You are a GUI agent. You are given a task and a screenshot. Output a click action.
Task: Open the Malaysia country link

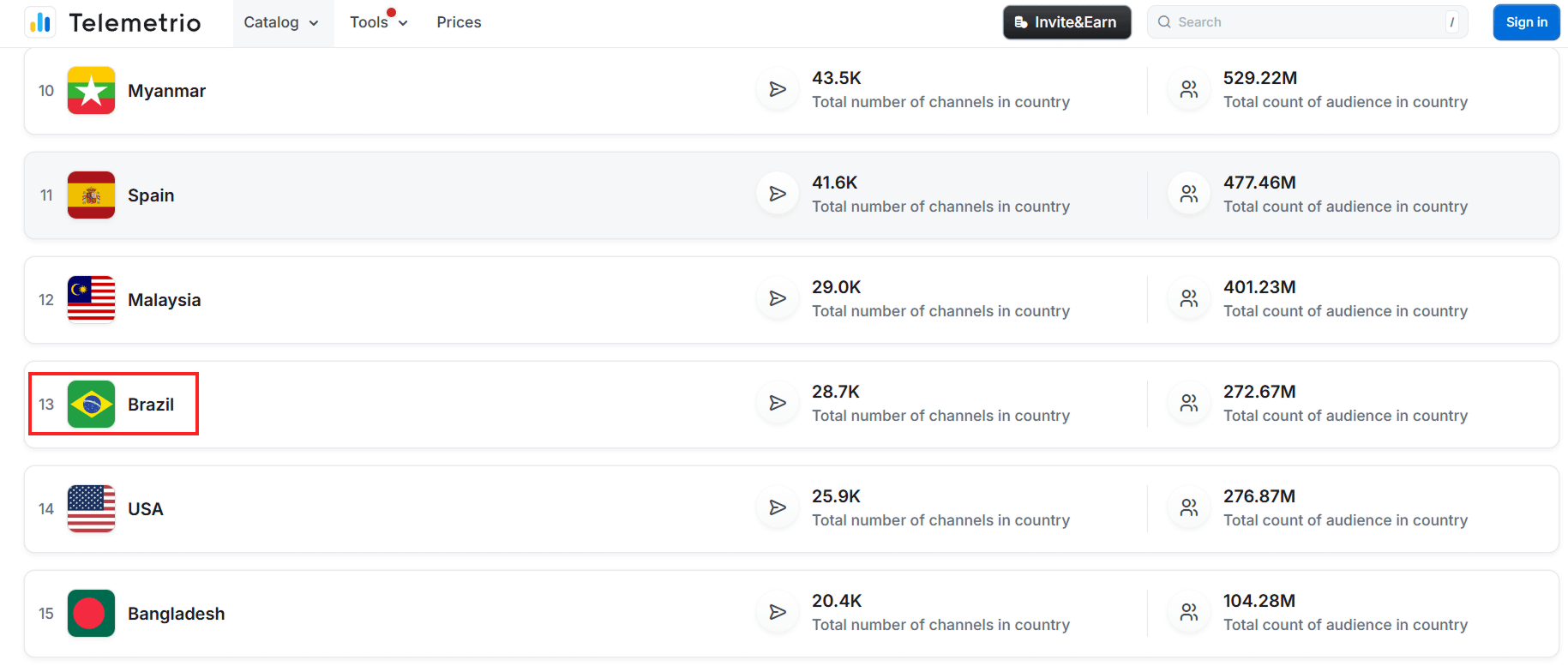pyautogui.click(x=164, y=300)
